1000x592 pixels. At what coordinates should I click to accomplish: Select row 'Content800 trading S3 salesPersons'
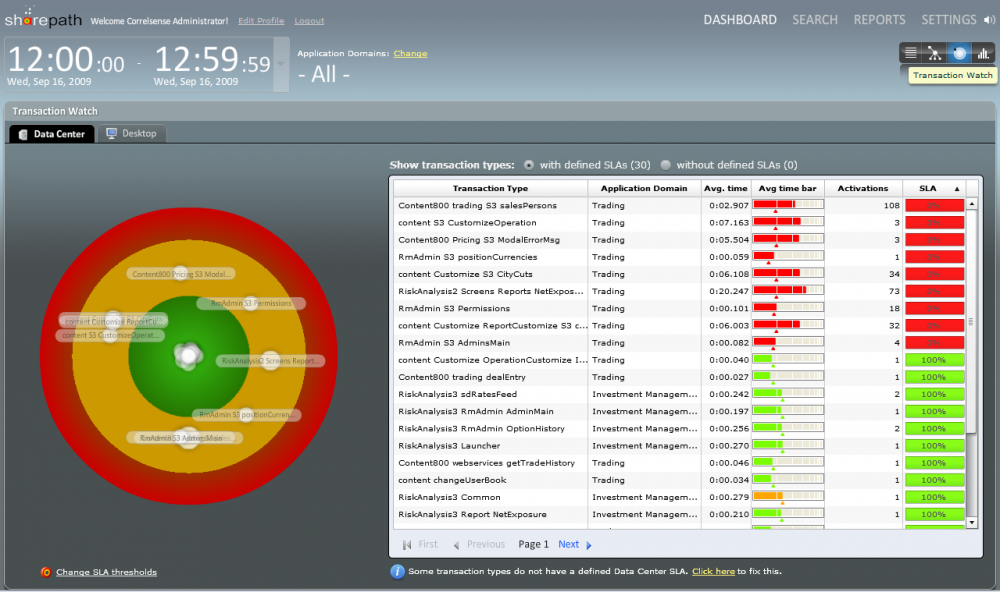(x=679, y=205)
